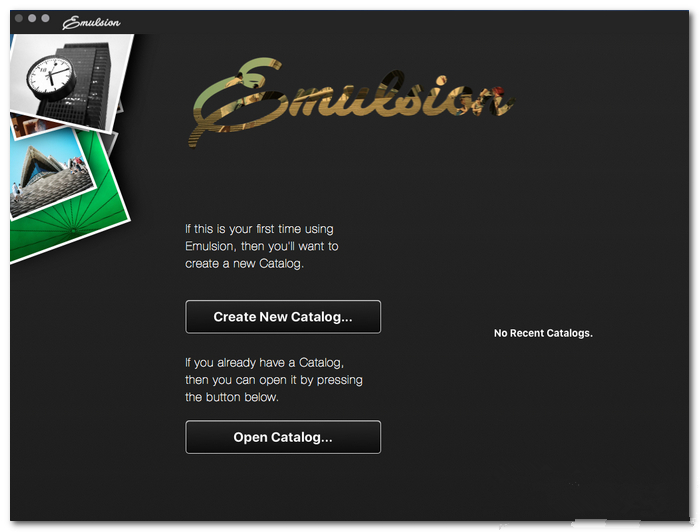Click the Create New Catalog button
700x532 pixels.
click(x=283, y=316)
